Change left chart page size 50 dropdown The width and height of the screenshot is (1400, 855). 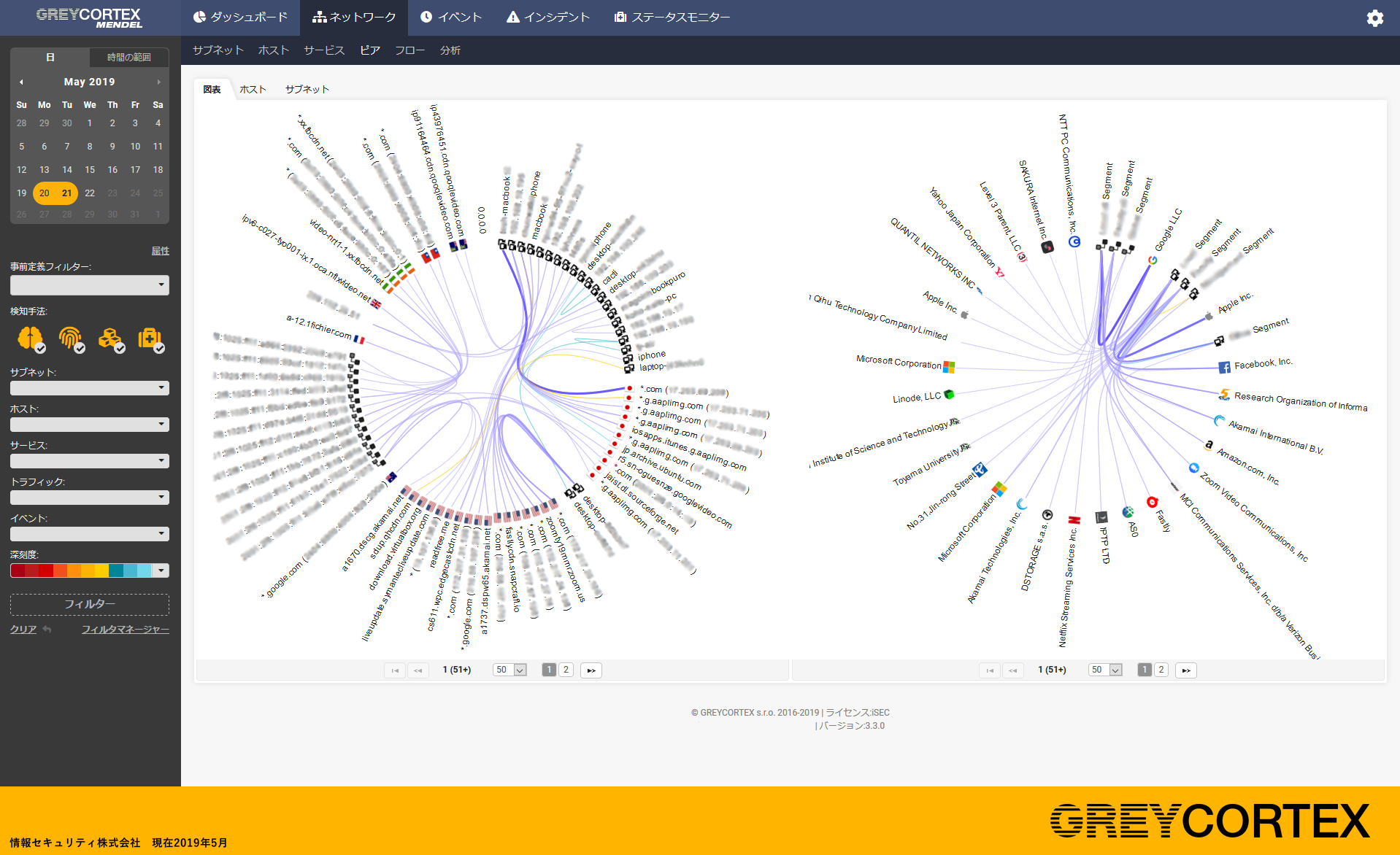510,670
